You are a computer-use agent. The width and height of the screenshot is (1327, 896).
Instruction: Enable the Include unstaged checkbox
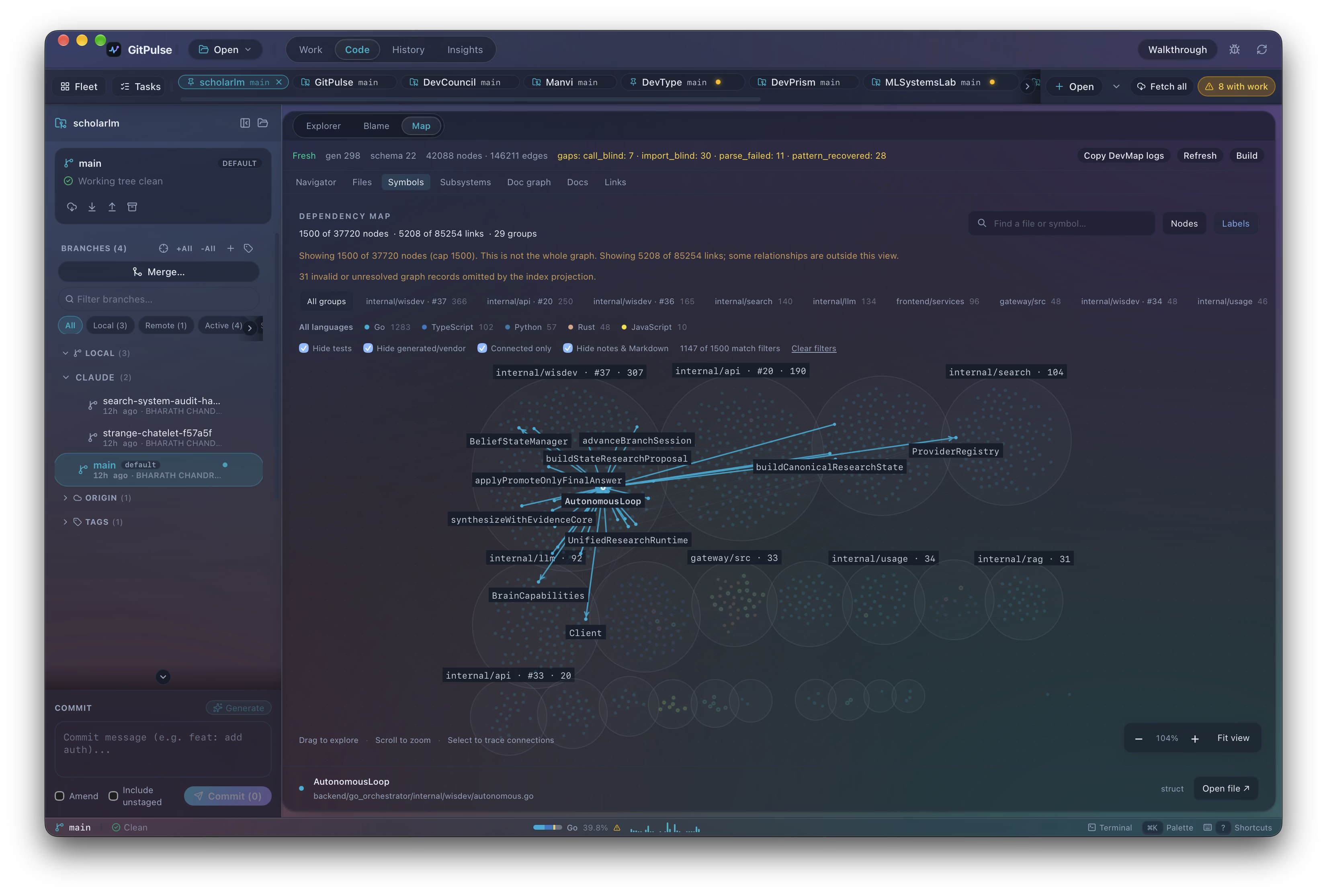113,796
